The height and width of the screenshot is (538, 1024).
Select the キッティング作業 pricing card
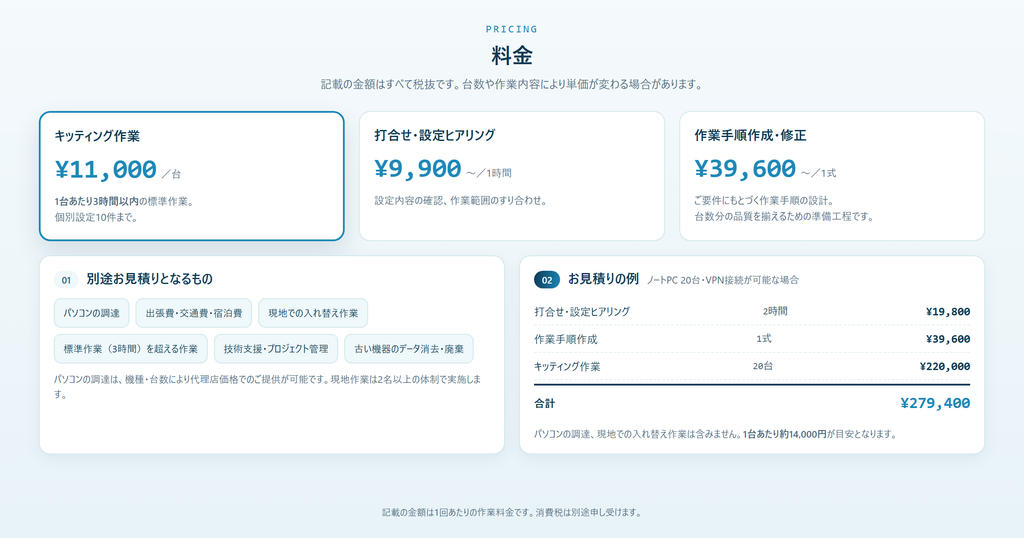(x=191, y=176)
